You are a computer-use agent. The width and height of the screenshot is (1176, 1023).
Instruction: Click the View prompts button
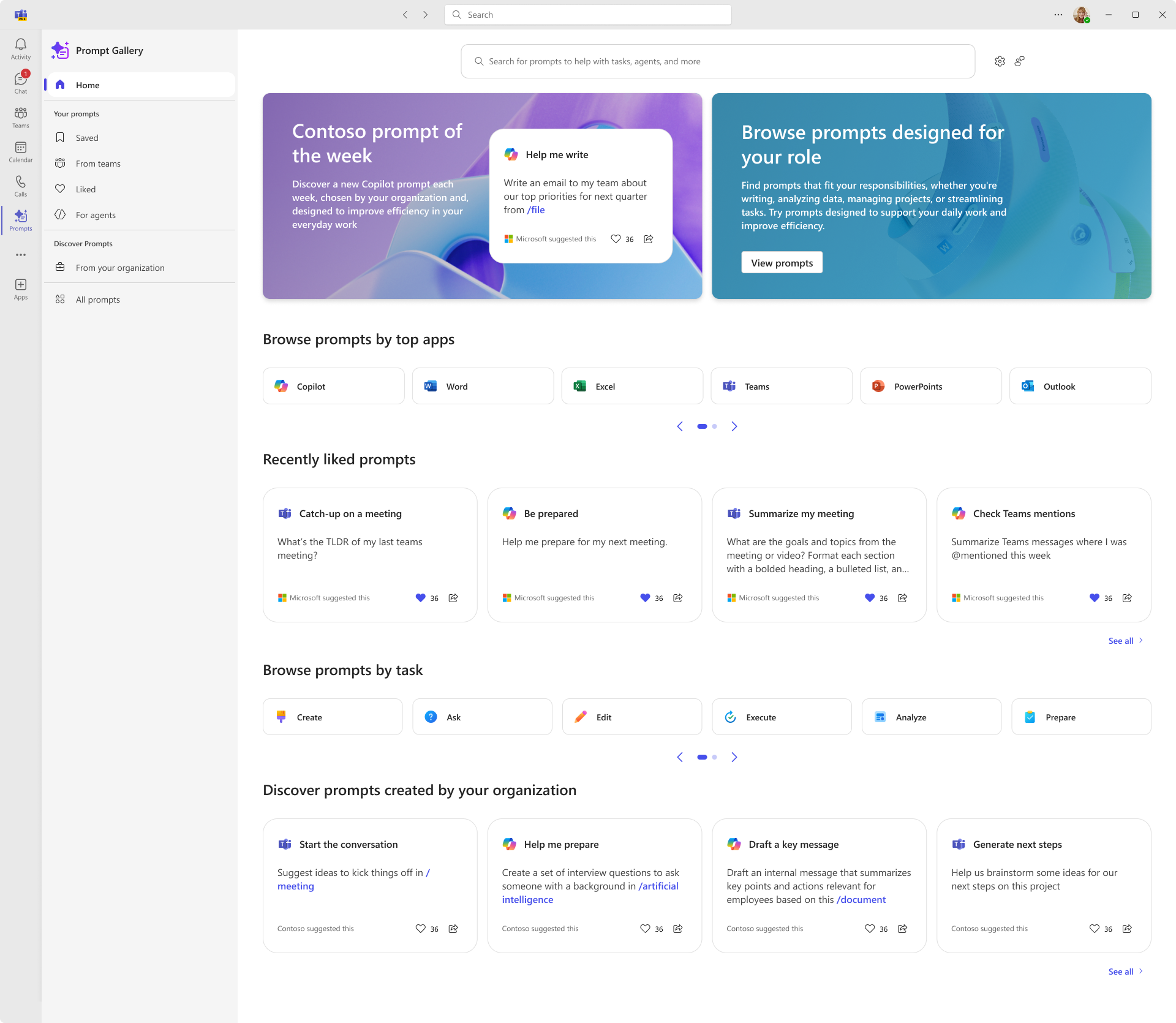tap(782, 263)
